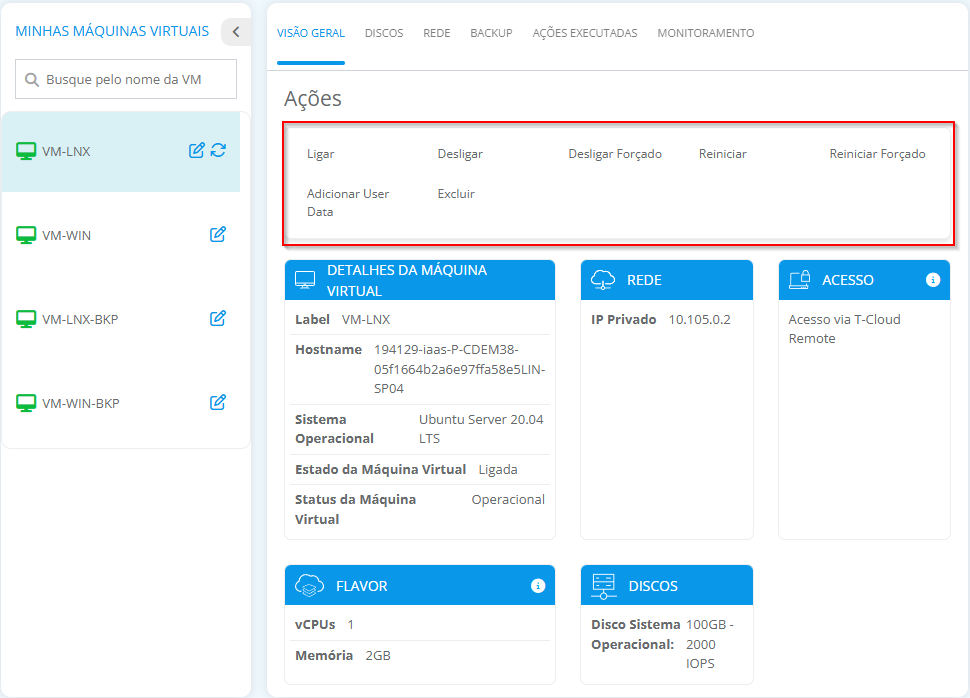Click the vCPUs value 1
Viewport: 970px width, 698px height.
(351, 624)
